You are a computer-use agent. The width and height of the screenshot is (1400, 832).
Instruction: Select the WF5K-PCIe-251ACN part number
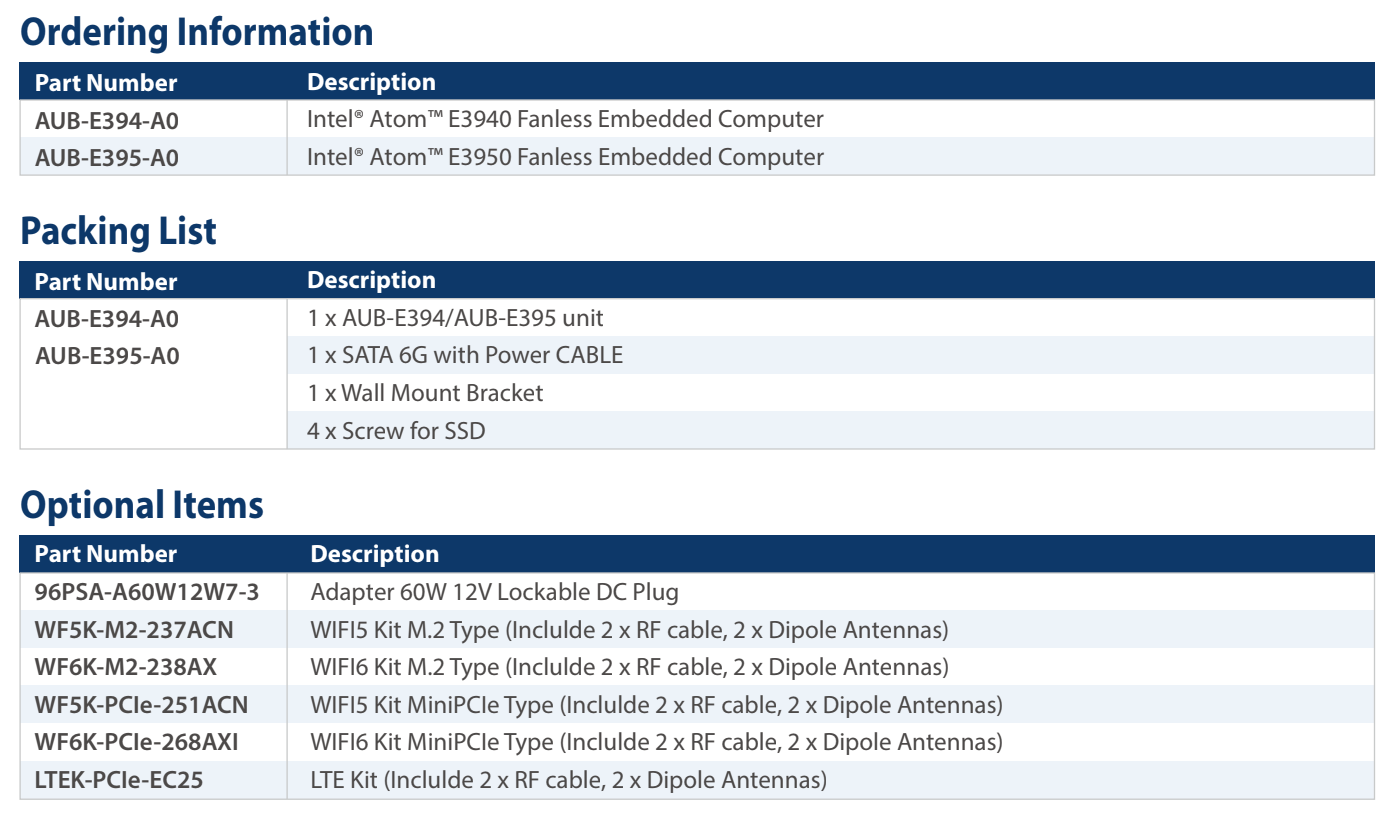141,705
